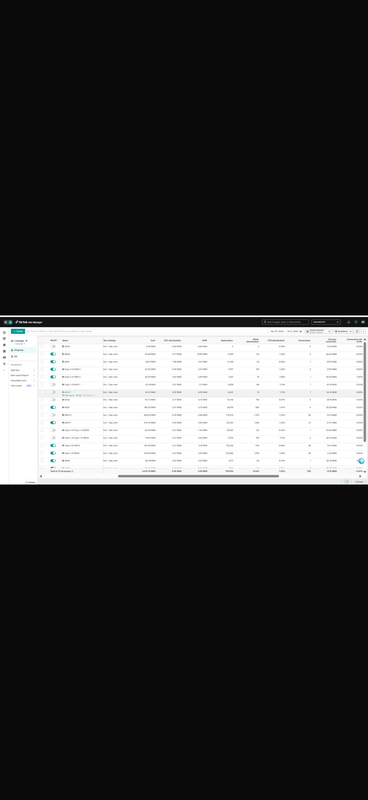The width and height of the screenshot is (368, 800).
Task: Sort by the Impressions column header
Action: click(227, 340)
